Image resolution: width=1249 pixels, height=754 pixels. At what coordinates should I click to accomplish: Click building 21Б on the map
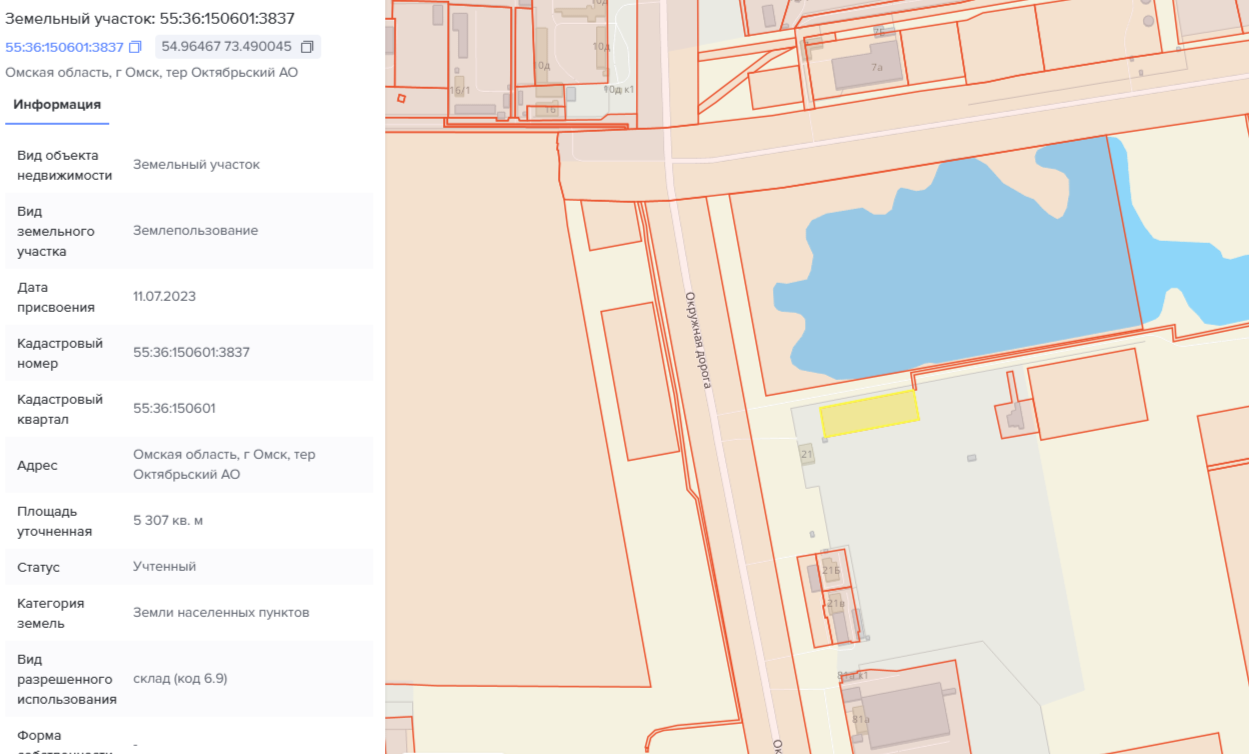tap(831, 570)
